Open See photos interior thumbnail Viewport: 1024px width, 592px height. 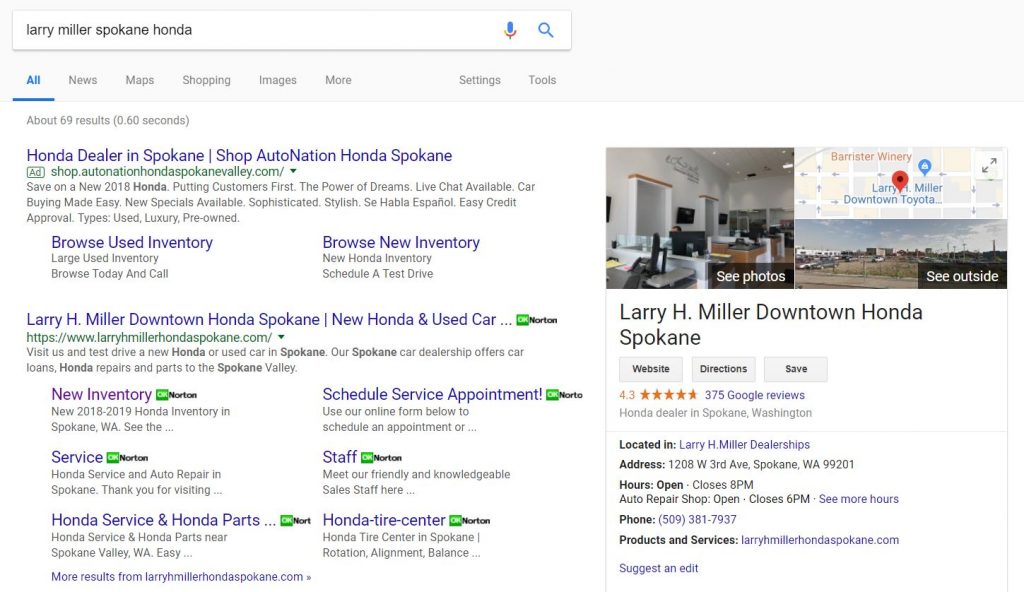click(x=699, y=218)
